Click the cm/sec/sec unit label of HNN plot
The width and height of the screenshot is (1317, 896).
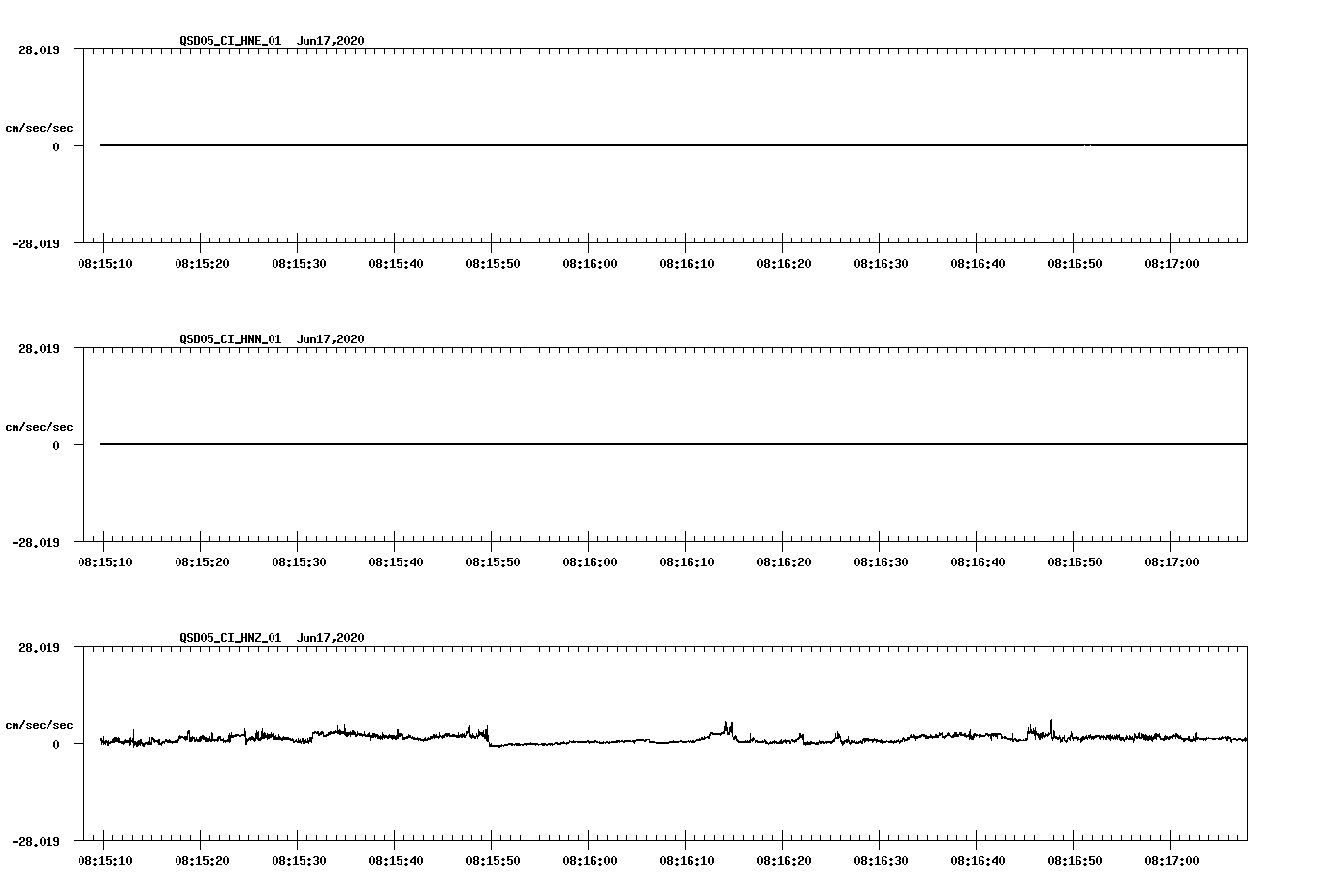[39, 427]
